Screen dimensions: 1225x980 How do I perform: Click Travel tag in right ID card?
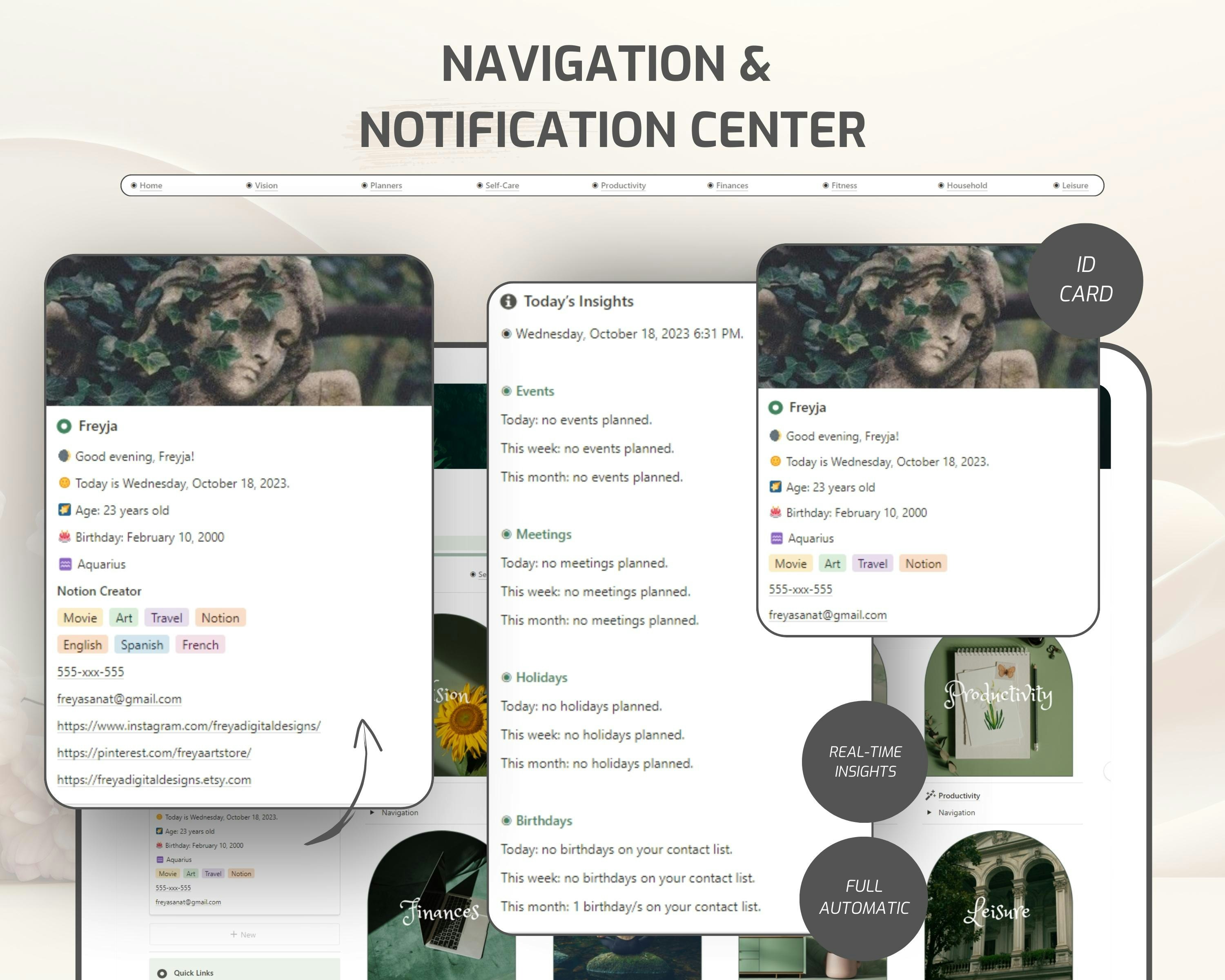[x=872, y=563]
